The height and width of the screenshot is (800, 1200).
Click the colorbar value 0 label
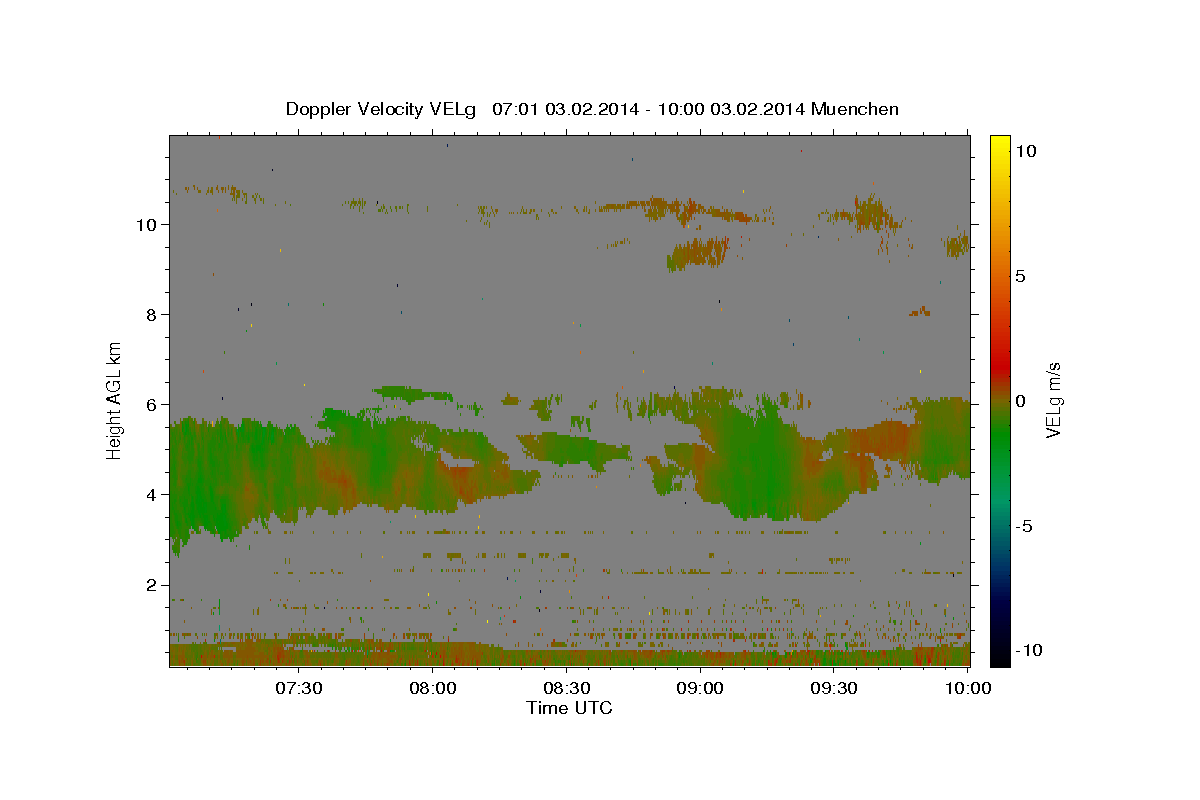pyautogui.click(x=1021, y=401)
